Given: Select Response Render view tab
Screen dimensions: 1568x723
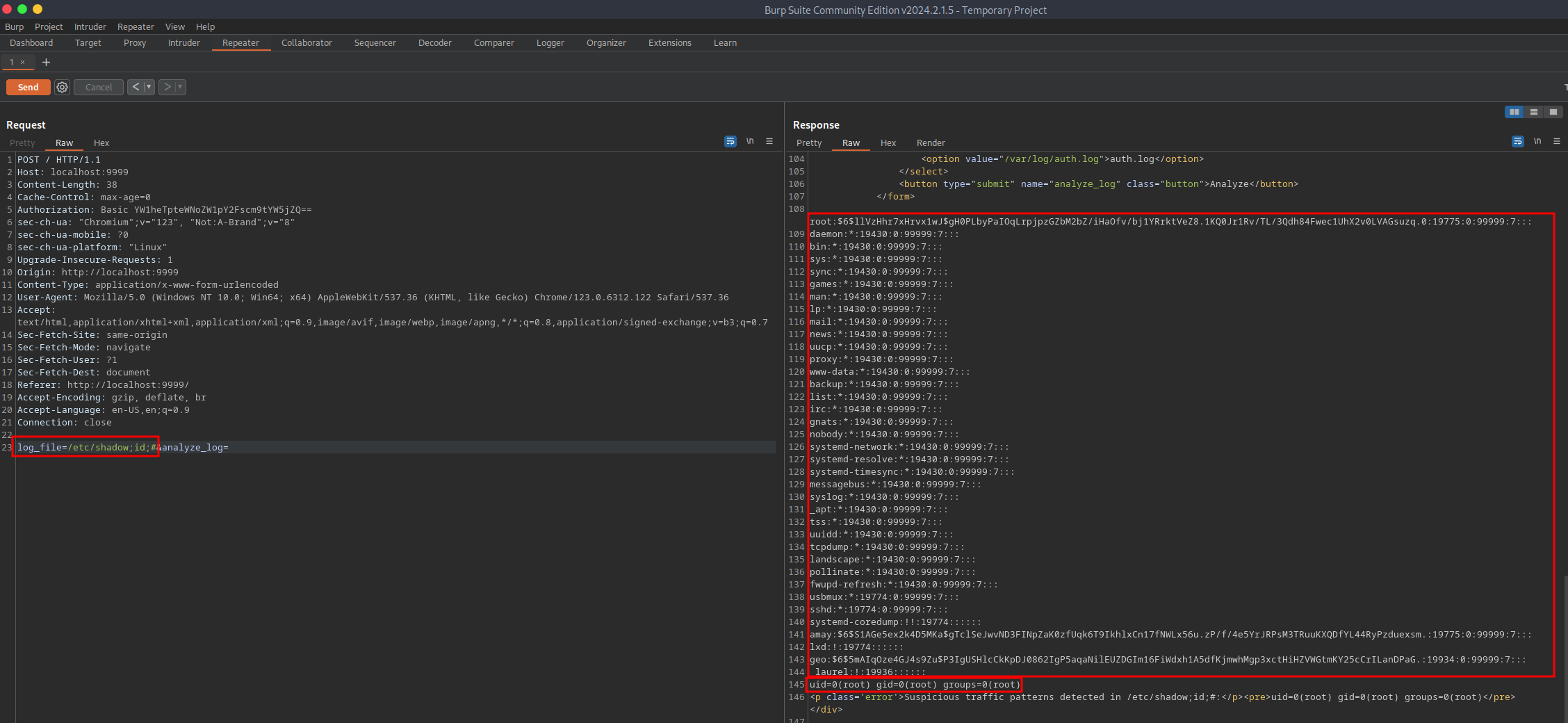Looking at the screenshot, I should 931,143.
